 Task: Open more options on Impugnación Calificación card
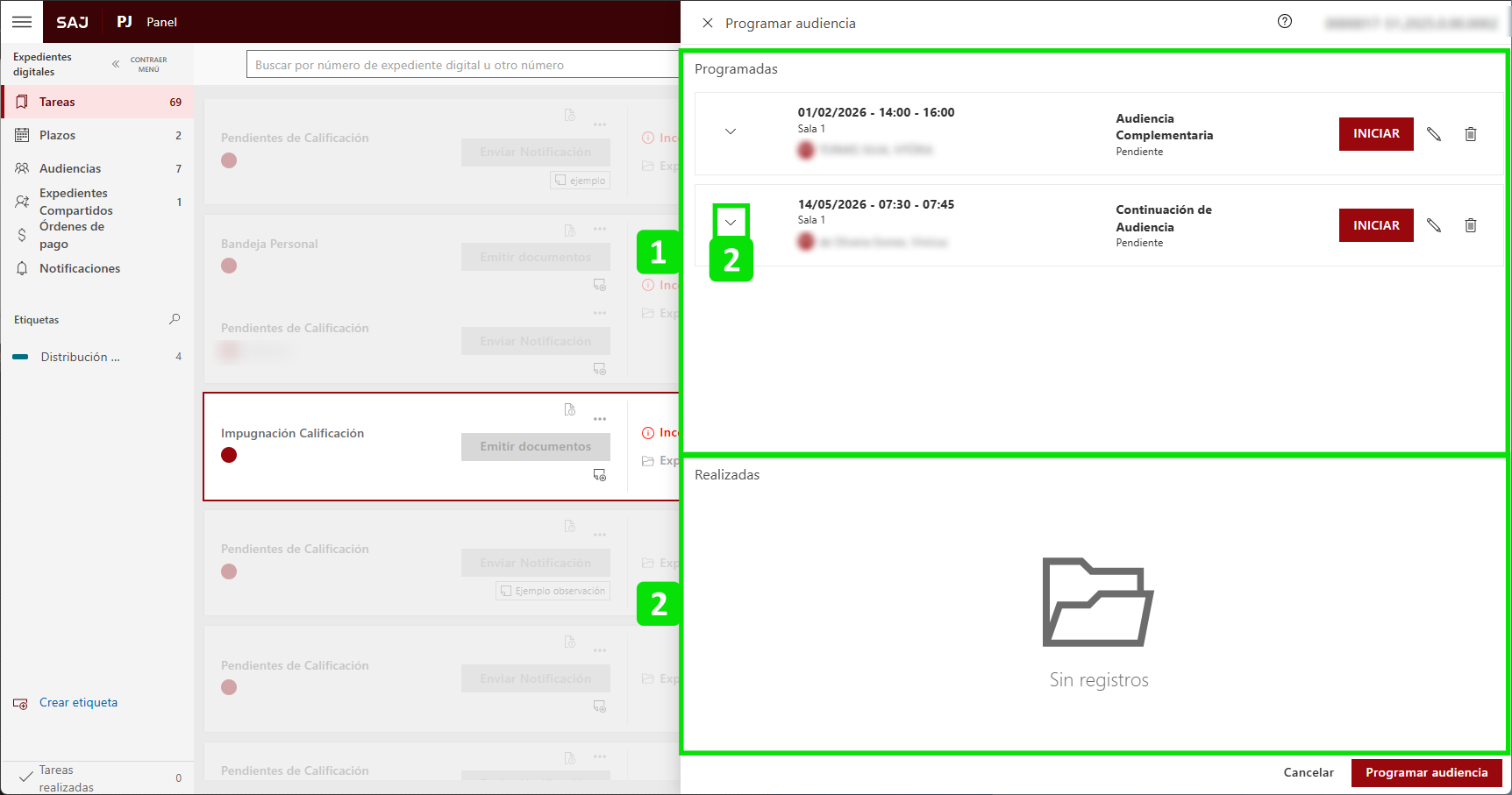600,419
